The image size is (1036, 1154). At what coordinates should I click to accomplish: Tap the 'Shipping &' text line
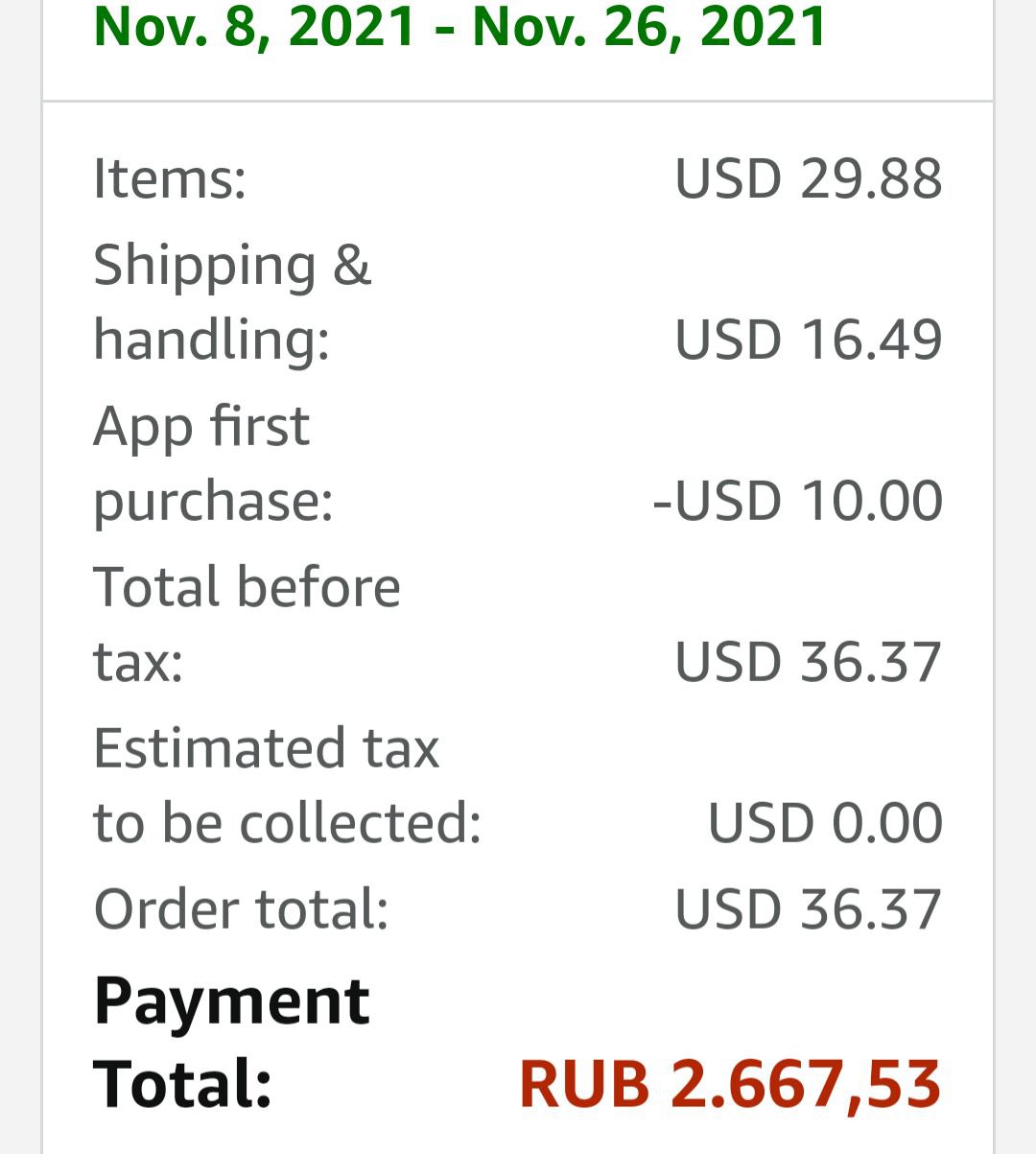[x=231, y=265]
